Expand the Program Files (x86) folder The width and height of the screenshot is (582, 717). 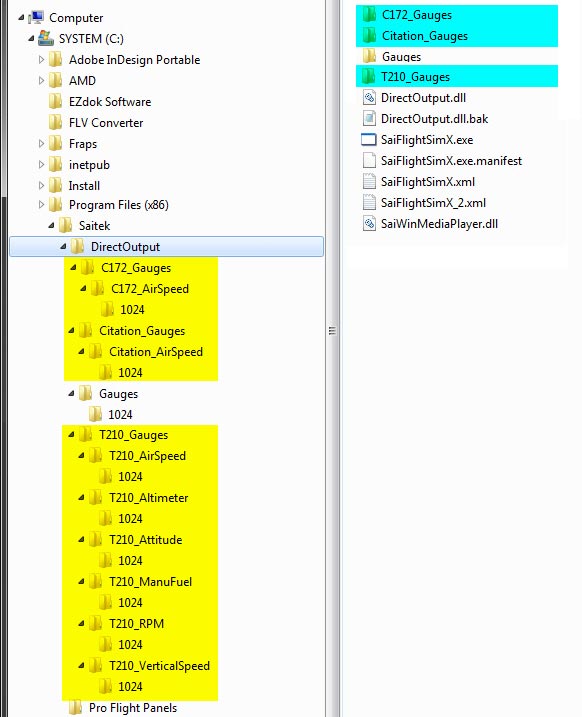pyautogui.click(x=41, y=205)
